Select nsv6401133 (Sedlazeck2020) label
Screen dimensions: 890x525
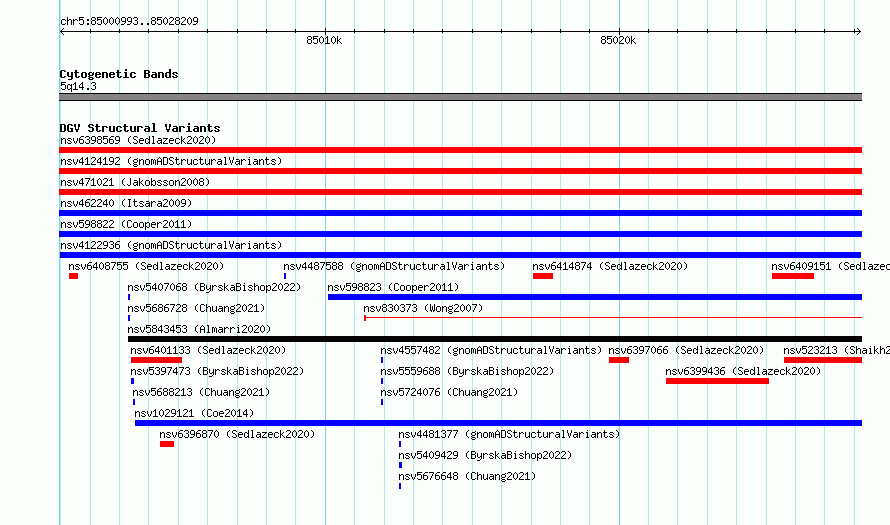[208, 350]
